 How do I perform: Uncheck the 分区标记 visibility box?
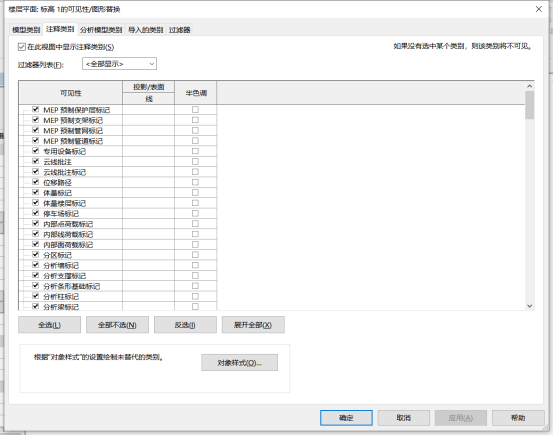click(x=35, y=254)
